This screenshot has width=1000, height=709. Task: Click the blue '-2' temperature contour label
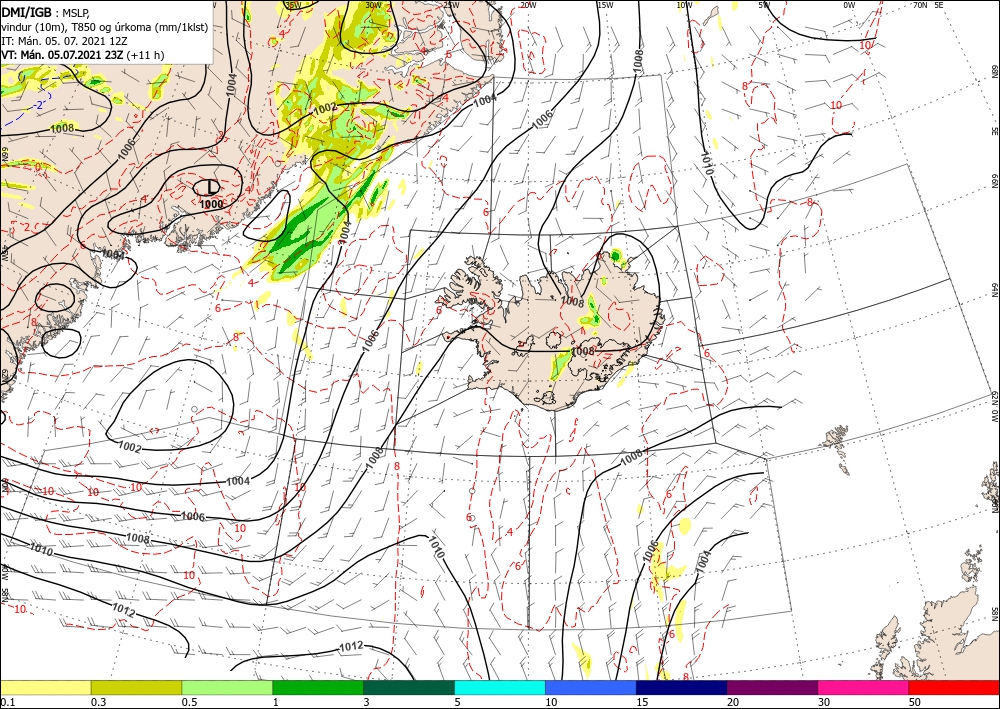(x=39, y=105)
